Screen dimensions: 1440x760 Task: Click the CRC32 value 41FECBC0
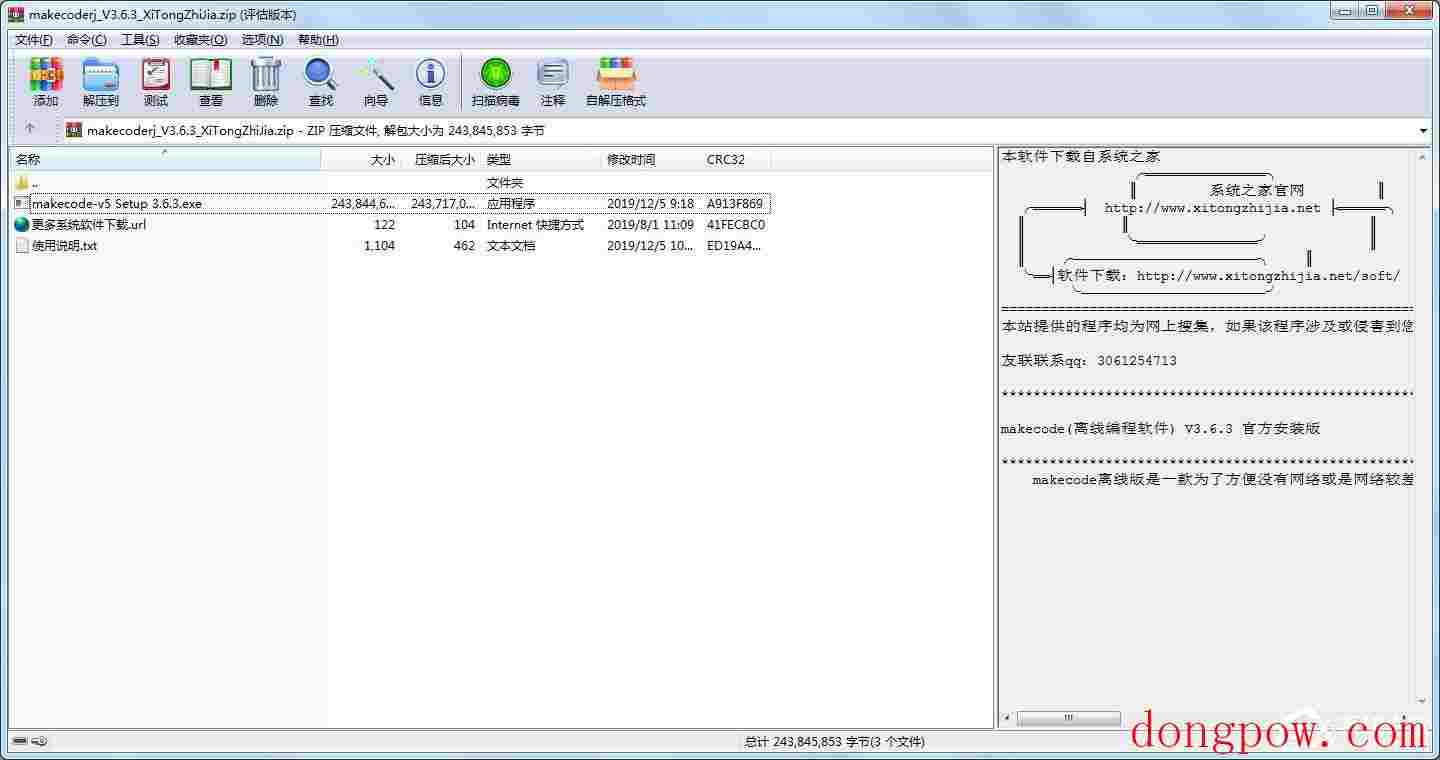[736, 224]
